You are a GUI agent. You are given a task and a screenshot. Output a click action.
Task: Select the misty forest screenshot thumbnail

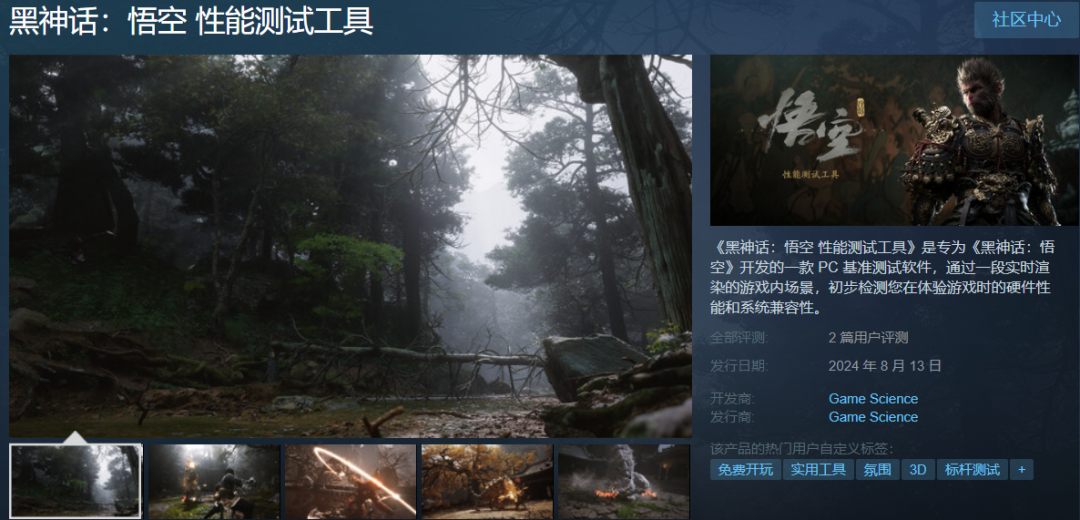click(76, 481)
